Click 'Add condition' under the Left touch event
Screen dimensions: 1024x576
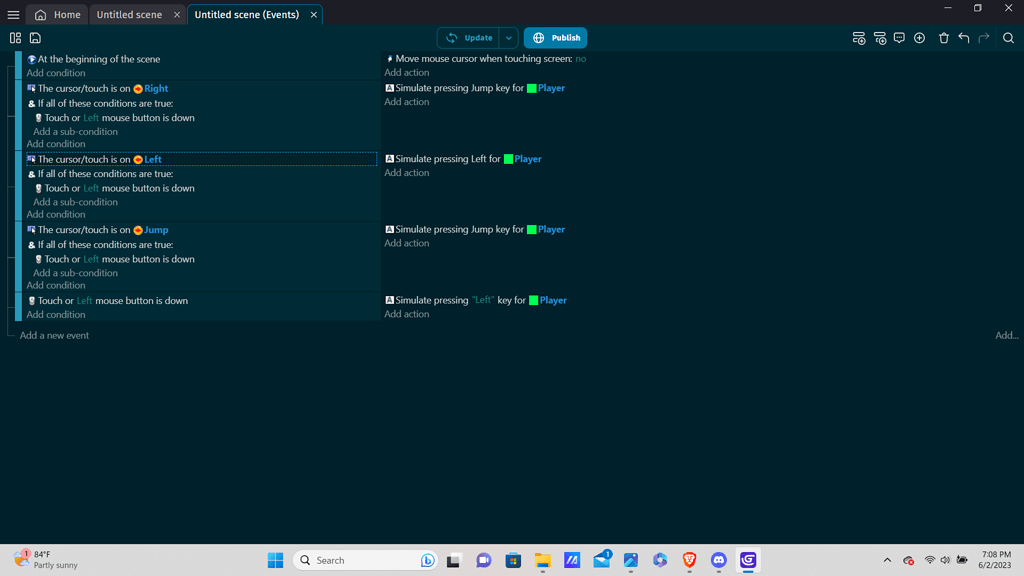(x=56, y=214)
